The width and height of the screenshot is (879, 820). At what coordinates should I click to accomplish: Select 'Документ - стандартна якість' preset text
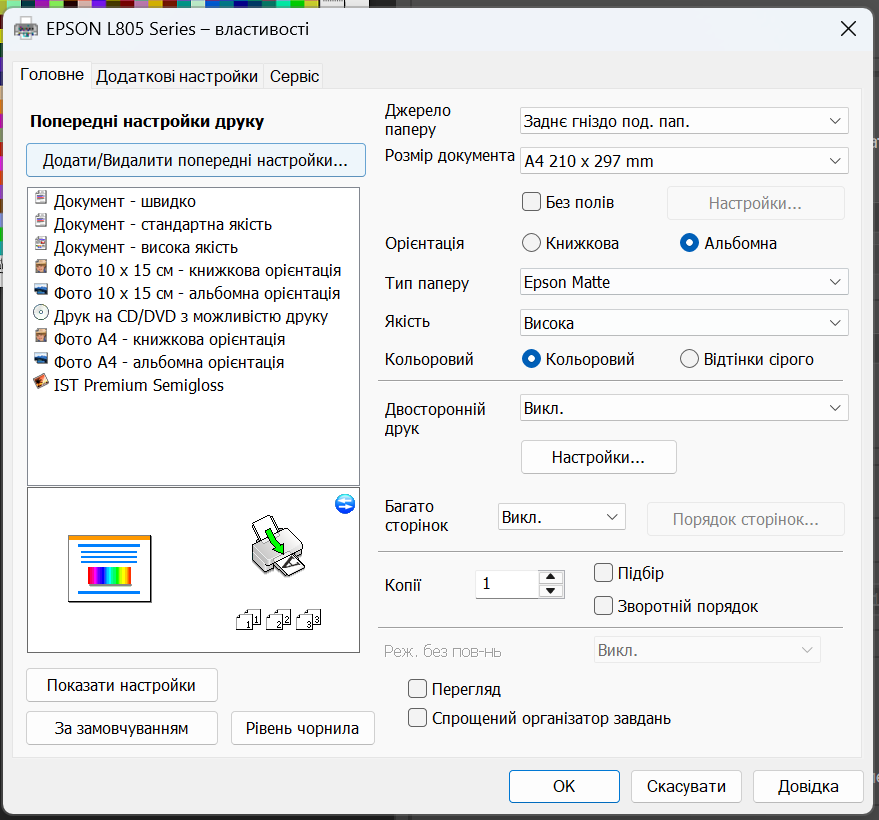coord(163,224)
